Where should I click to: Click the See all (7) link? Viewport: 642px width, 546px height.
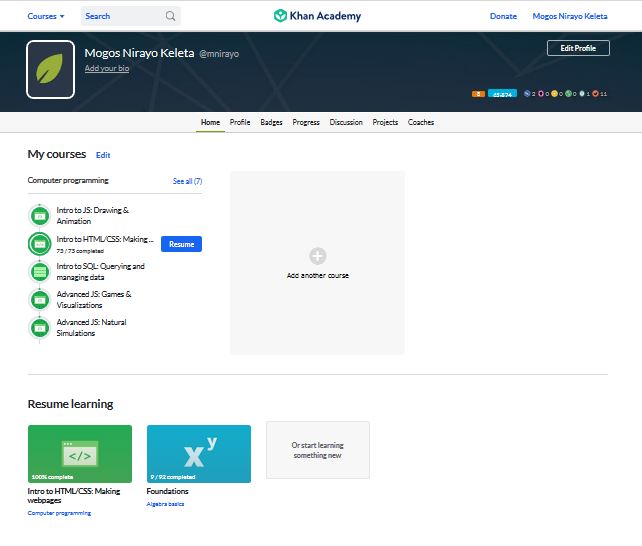[x=188, y=181]
